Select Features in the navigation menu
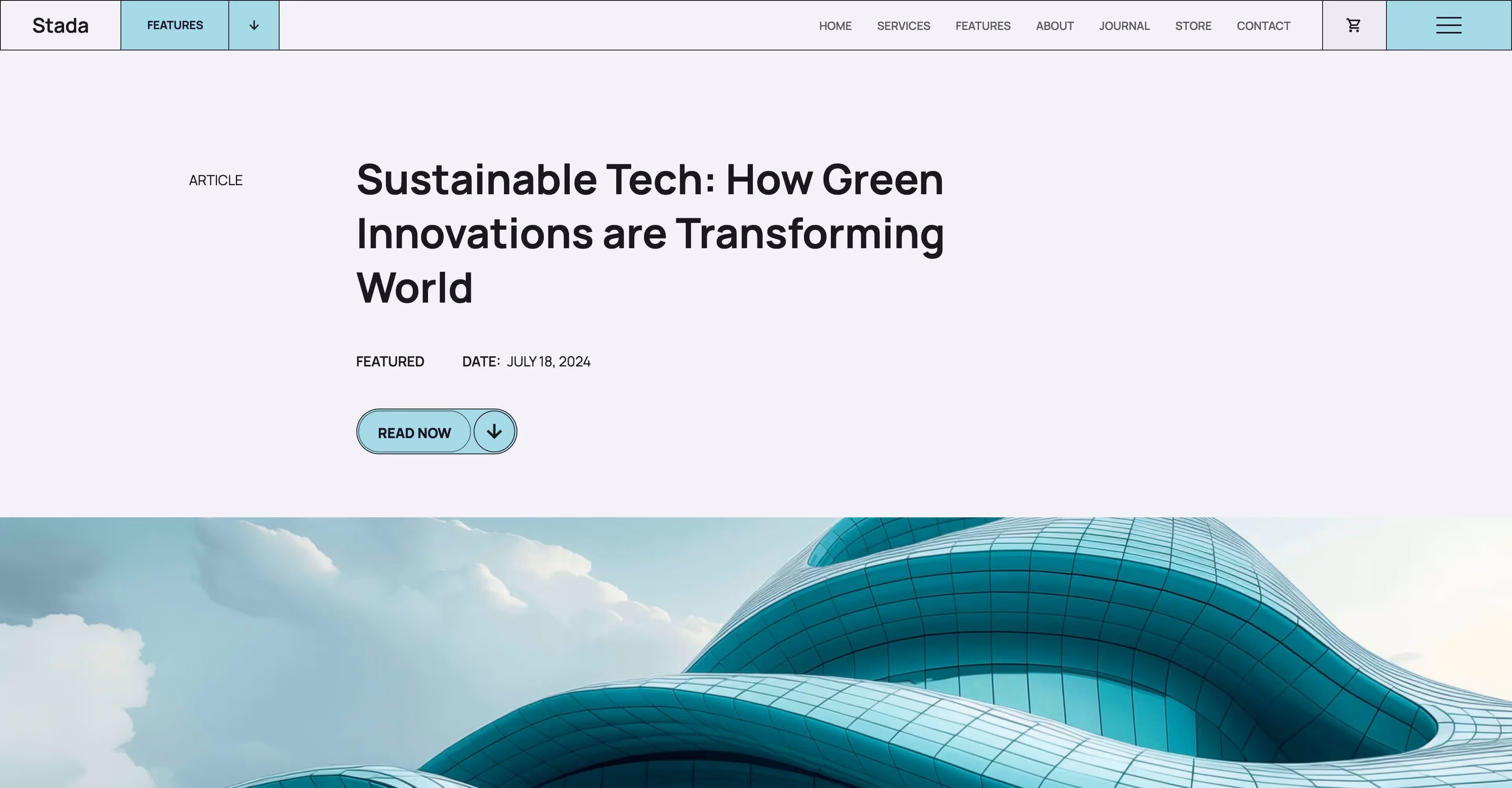 click(982, 26)
